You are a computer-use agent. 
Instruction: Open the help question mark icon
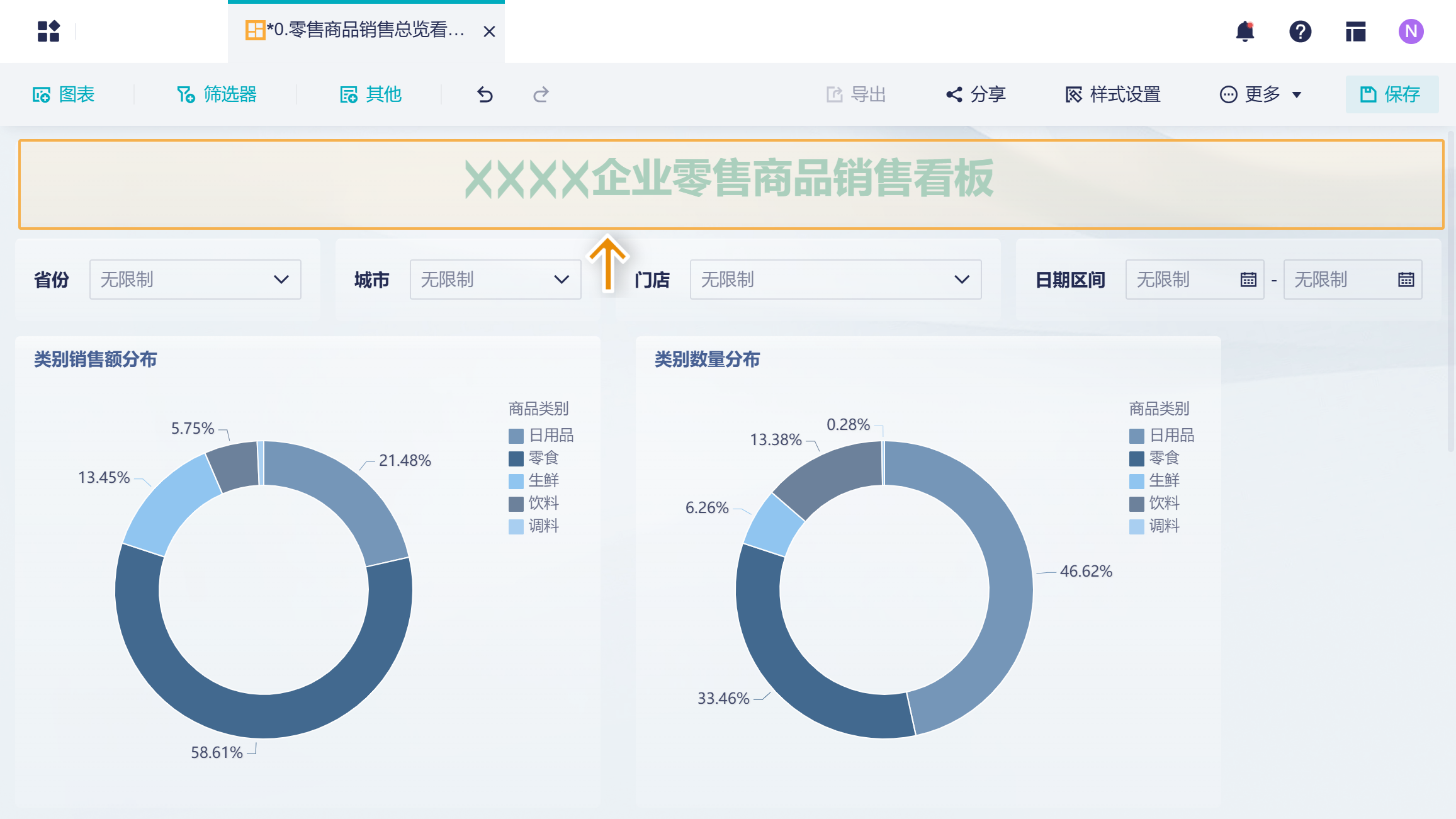[x=1300, y=31]
